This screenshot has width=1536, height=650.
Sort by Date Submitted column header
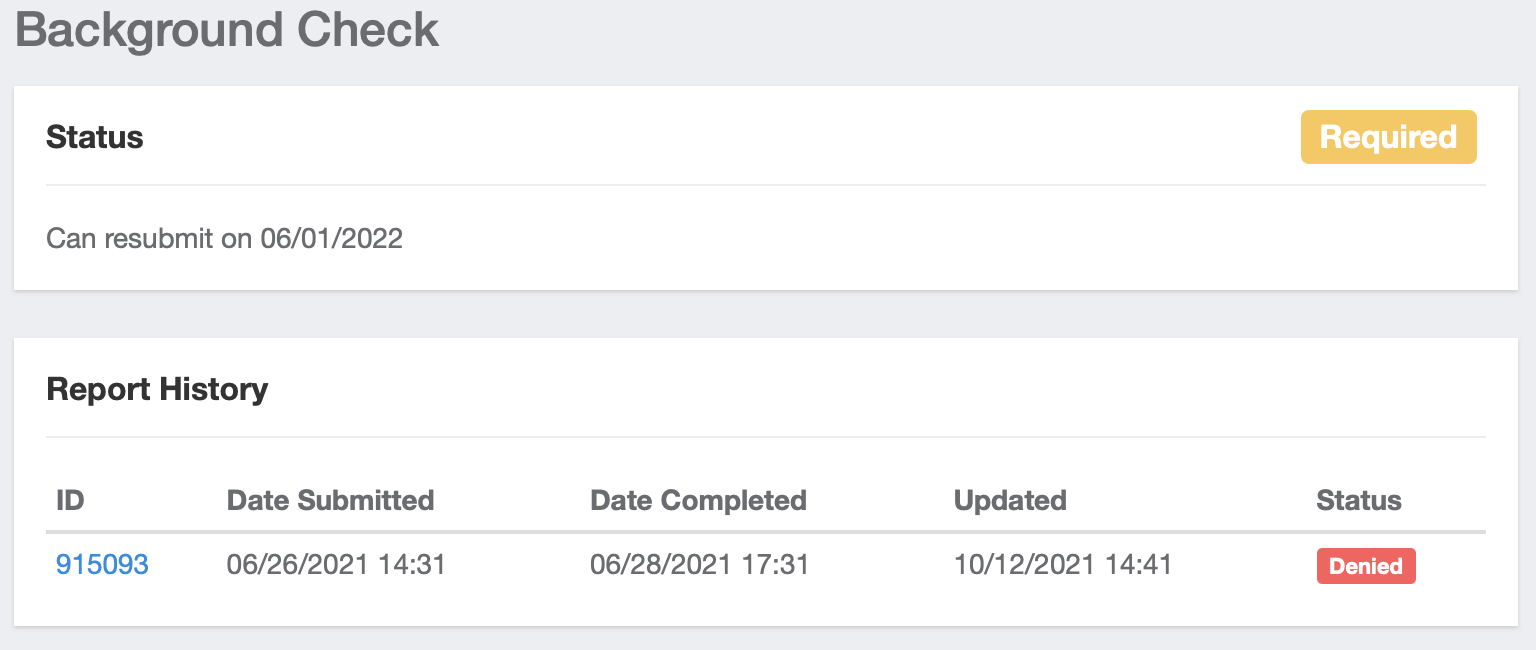coord(330,500)
